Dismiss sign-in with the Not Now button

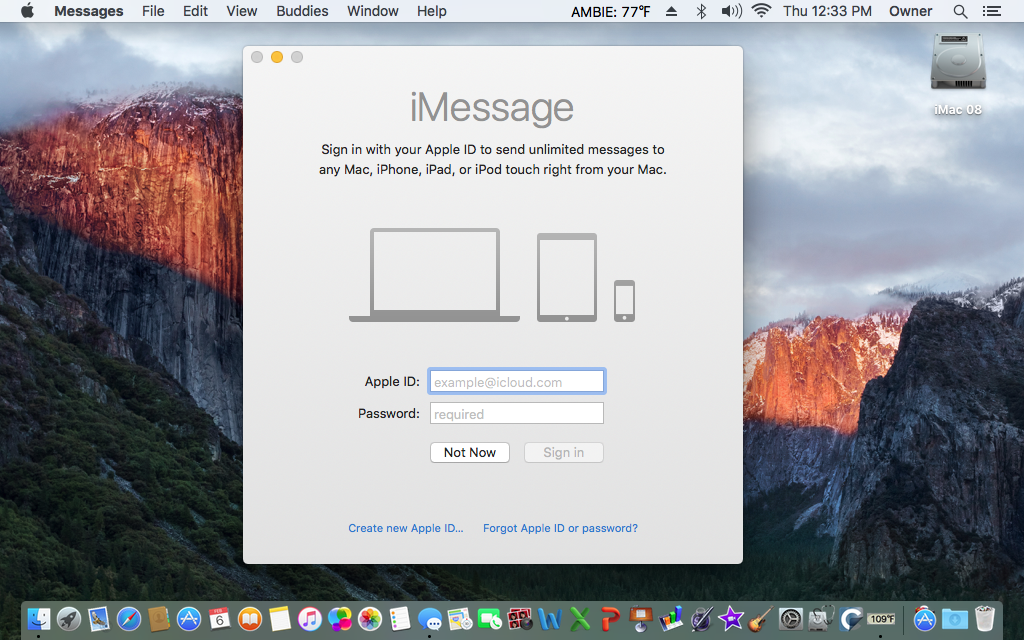[x=470, y=453]
